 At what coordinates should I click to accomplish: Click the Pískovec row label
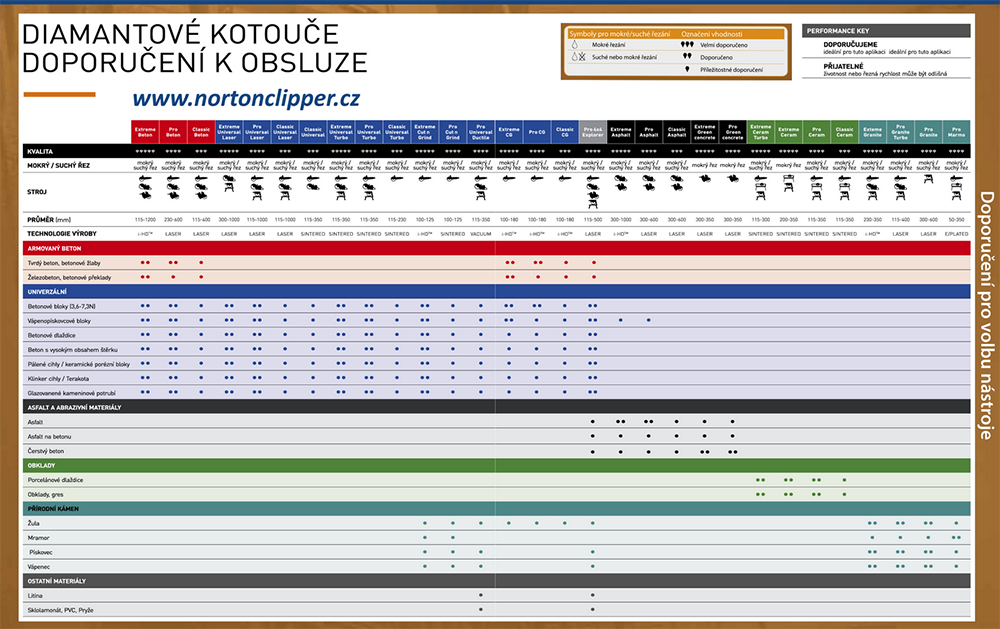coord(41,552)
